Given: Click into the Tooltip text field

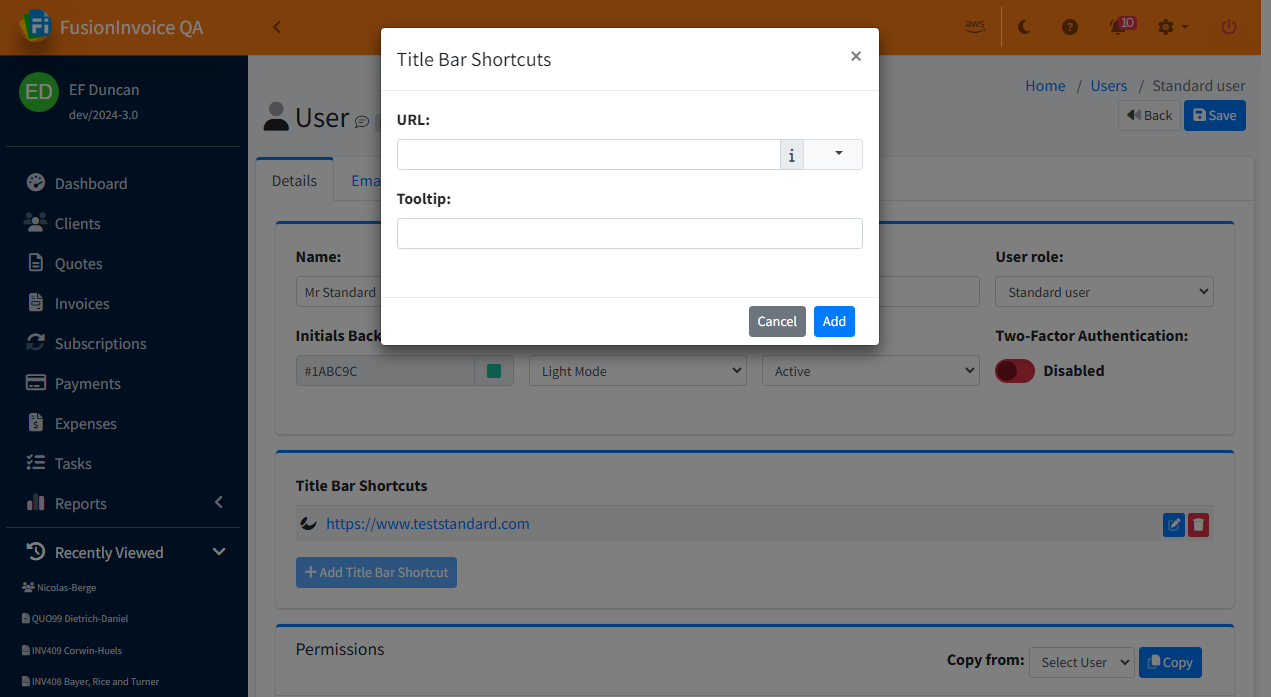Looking at the screenshot, I should (x=629, y=233).
